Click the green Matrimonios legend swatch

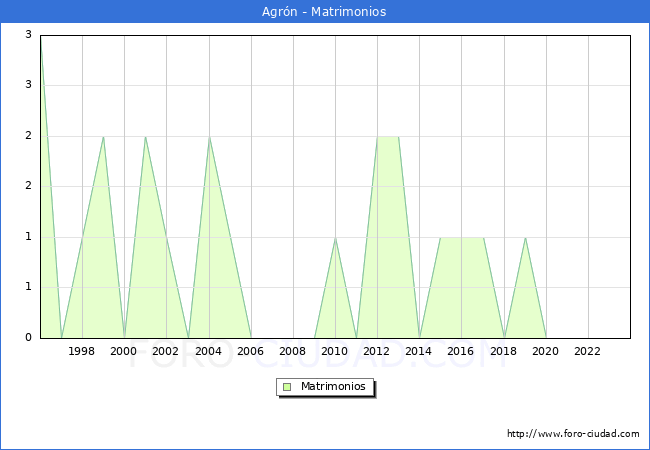coord(287,387)
